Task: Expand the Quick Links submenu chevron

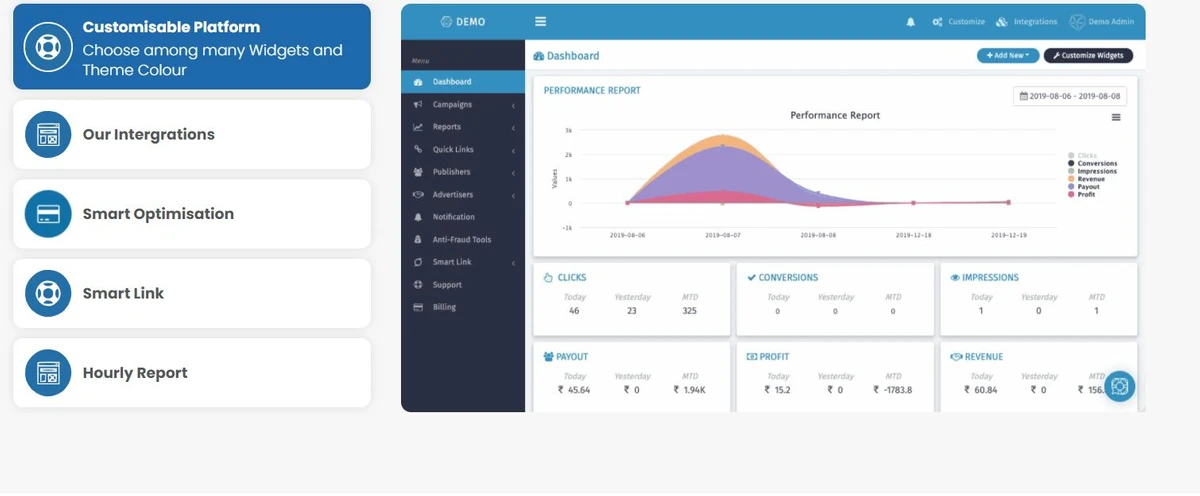Action: click(513, 150)
